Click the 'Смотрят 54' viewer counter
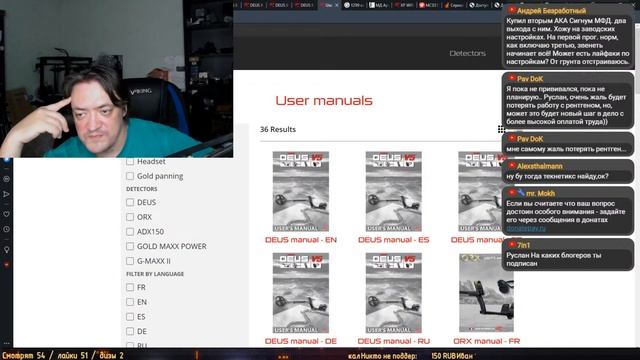640x360 pixels. 24,356
